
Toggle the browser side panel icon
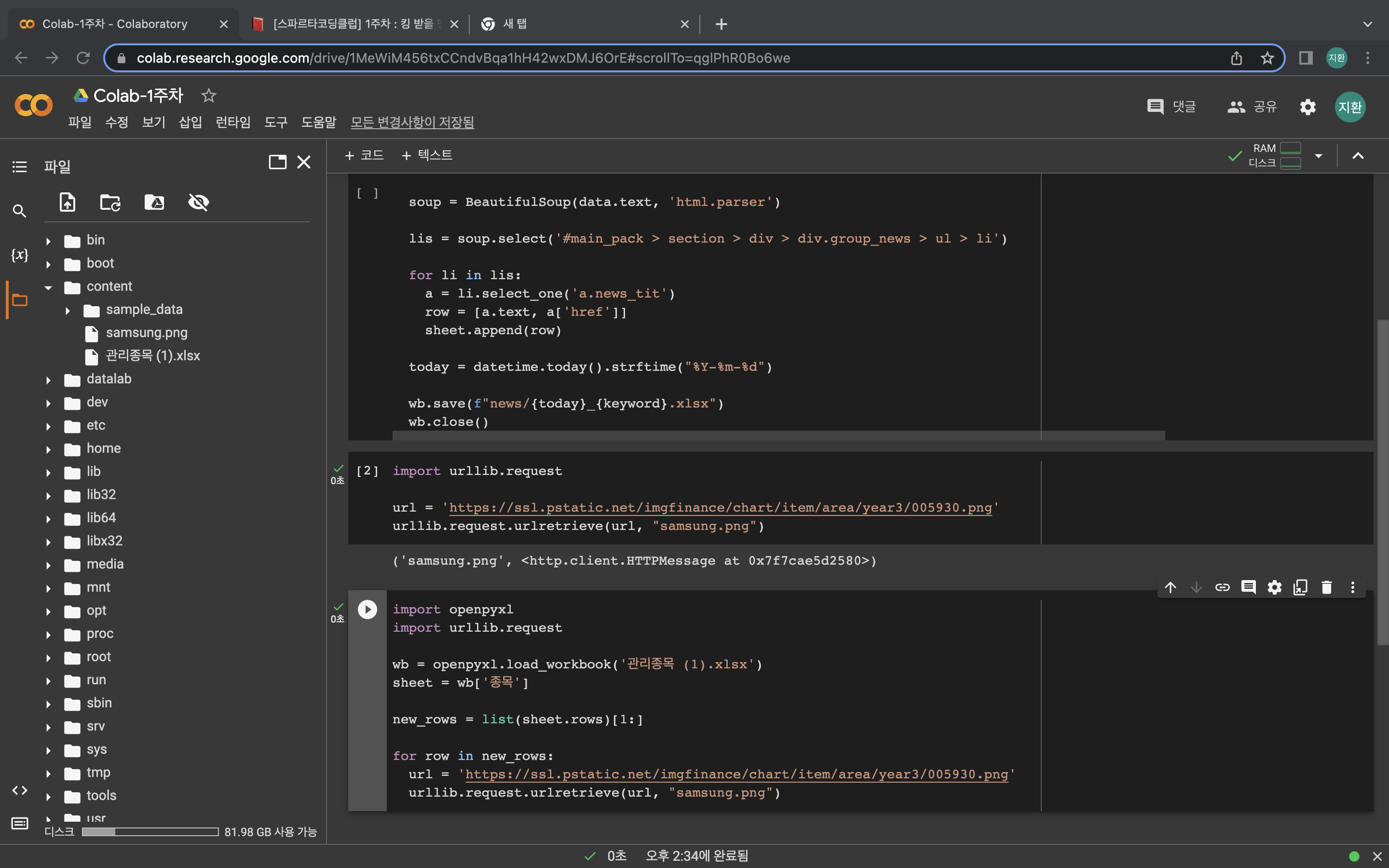pyautogui.click(x=1306, y=58)
